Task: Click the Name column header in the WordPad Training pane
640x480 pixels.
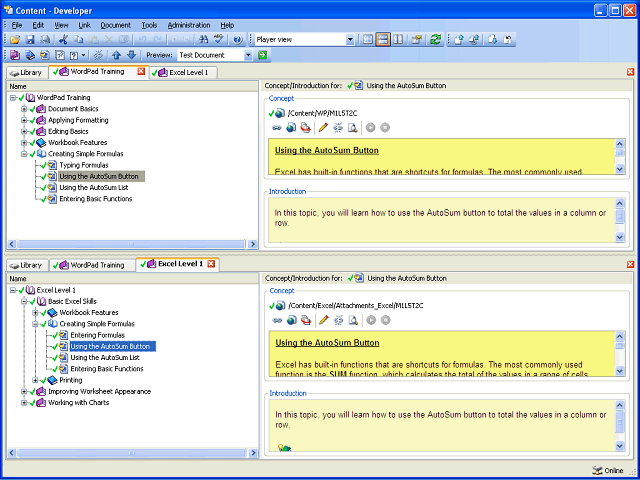Action: point(133,87)
